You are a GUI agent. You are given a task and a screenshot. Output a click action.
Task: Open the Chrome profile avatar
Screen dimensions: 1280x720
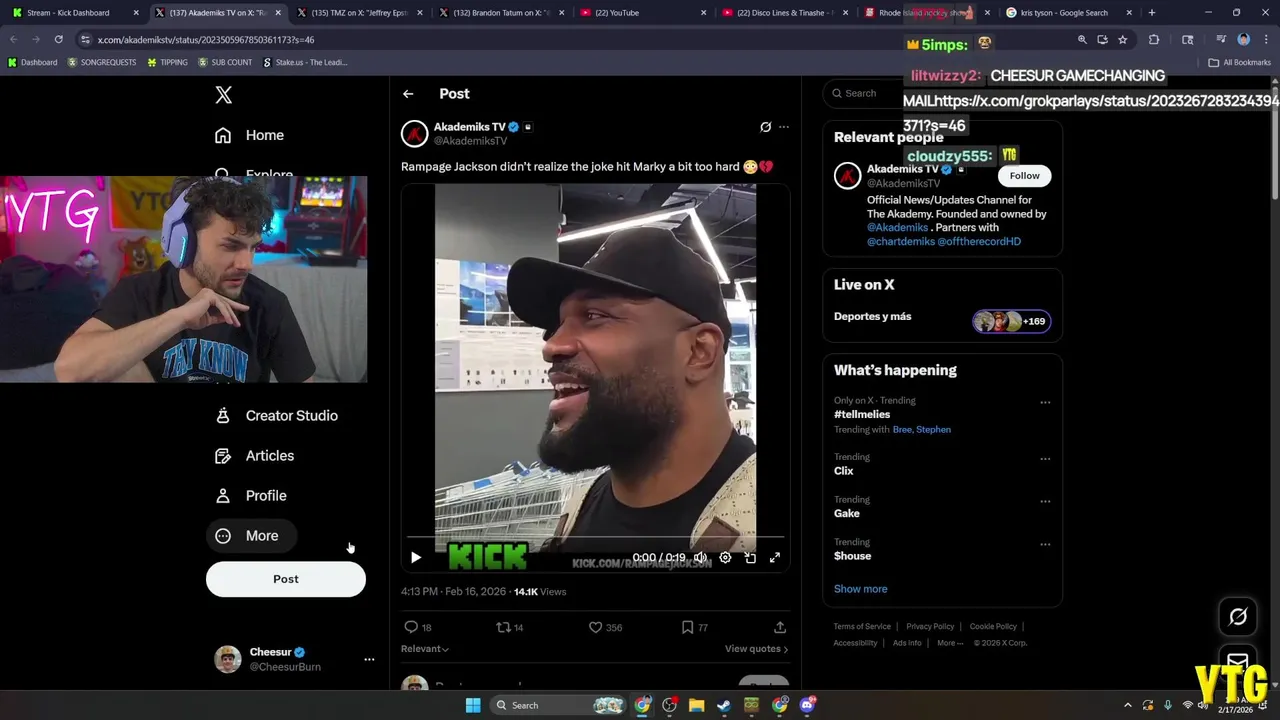click(x=1244, y=40)
